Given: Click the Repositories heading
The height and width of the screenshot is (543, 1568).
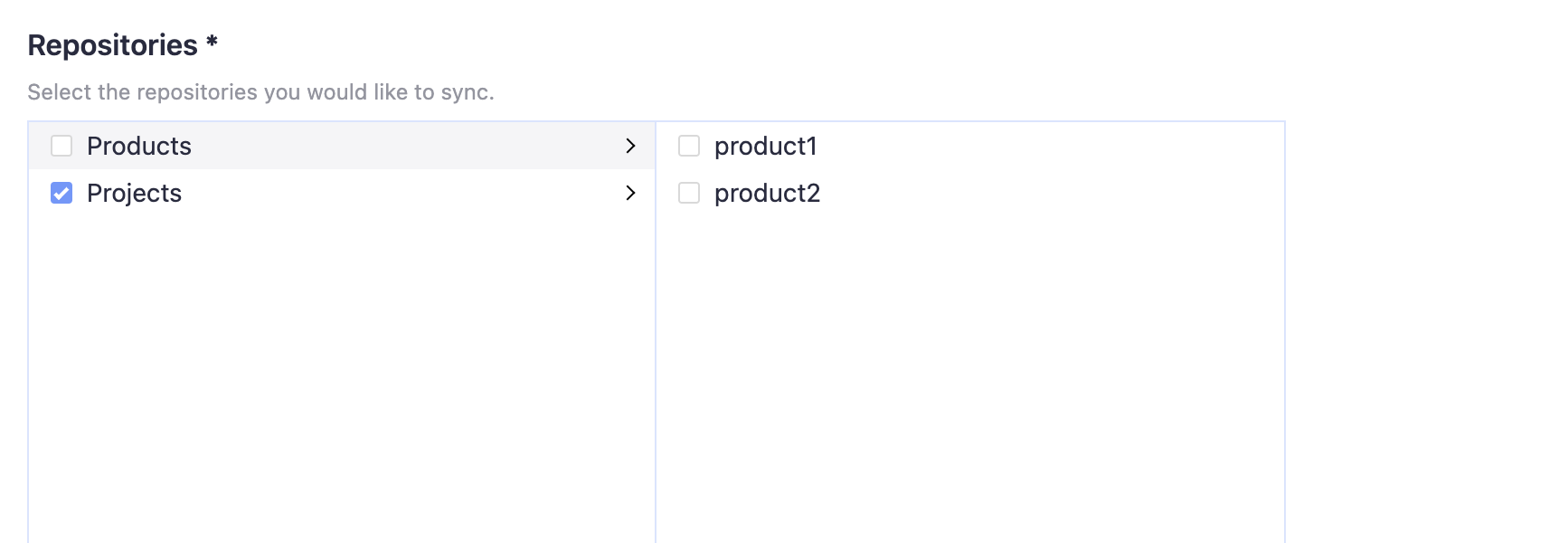Looking at the screenshot, I should [x=112, y=45].
